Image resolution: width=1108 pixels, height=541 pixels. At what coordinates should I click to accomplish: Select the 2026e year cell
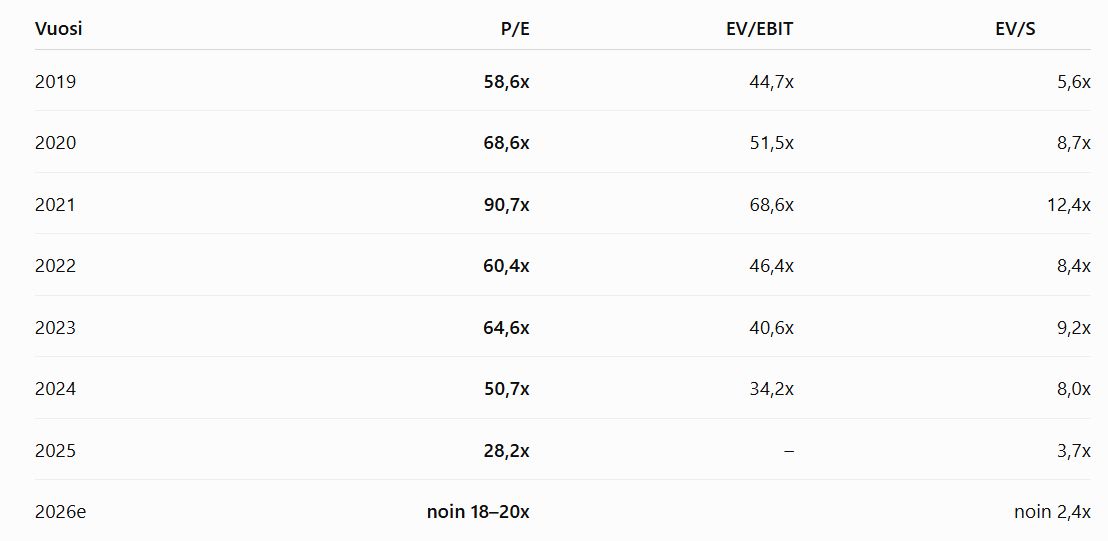(60, 512)
